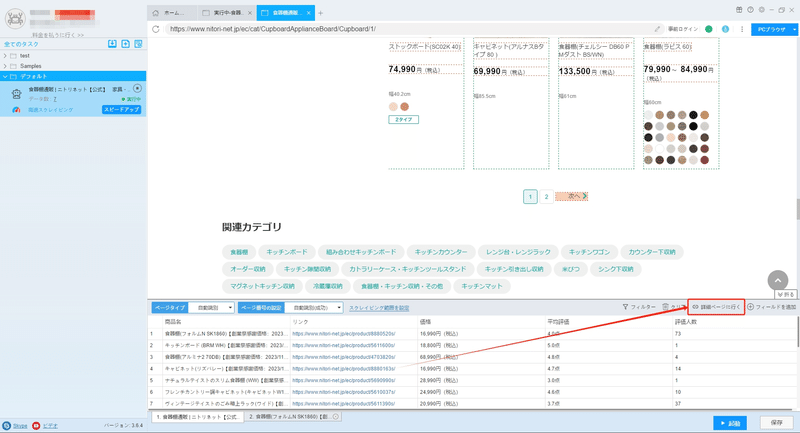Click the 折る collapse panel toggle
The image size is (800, 433).
coord(786,295)
